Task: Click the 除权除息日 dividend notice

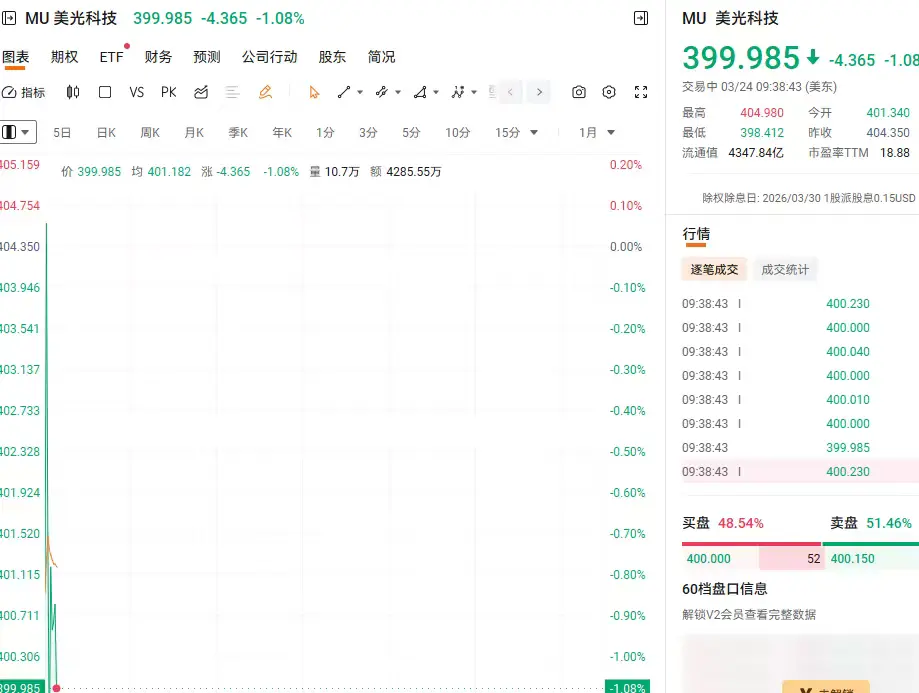Action: tap(809, 198)
